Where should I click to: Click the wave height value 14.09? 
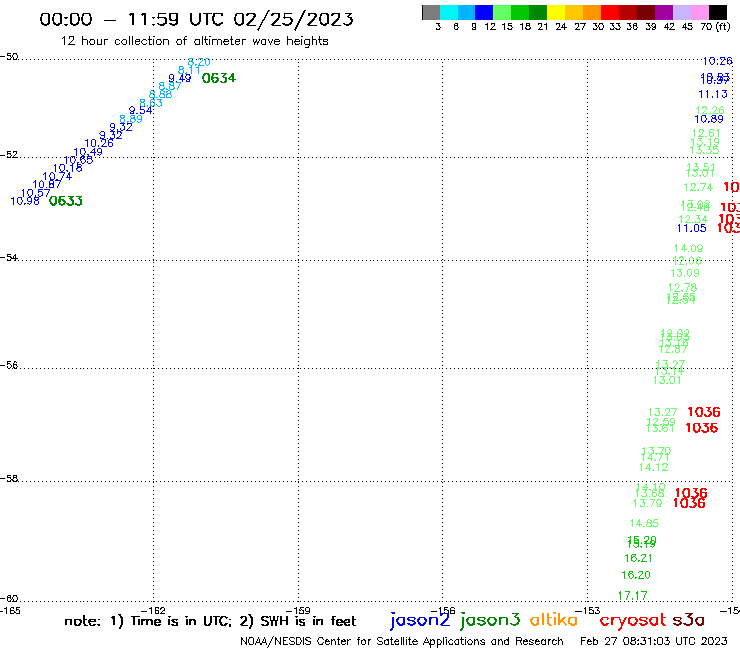tap(688, 248)
